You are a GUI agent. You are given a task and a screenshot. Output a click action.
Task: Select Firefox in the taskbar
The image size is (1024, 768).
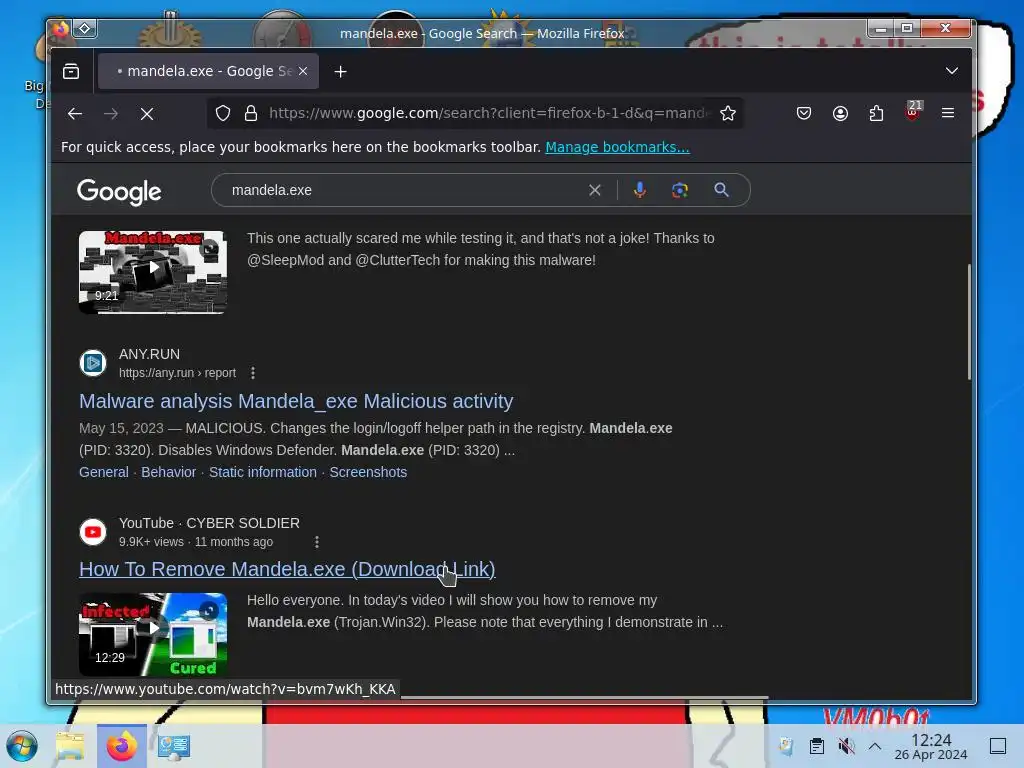(122, 746)
